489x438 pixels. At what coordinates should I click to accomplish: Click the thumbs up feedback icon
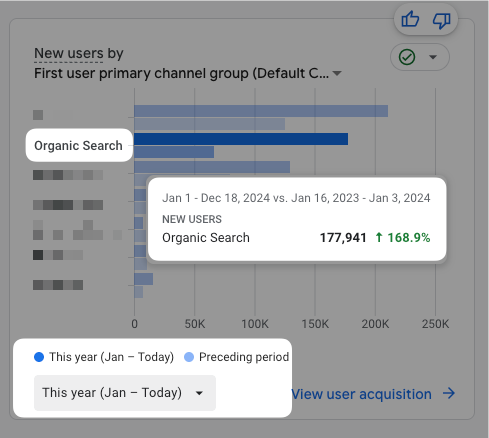coord(410,19)
